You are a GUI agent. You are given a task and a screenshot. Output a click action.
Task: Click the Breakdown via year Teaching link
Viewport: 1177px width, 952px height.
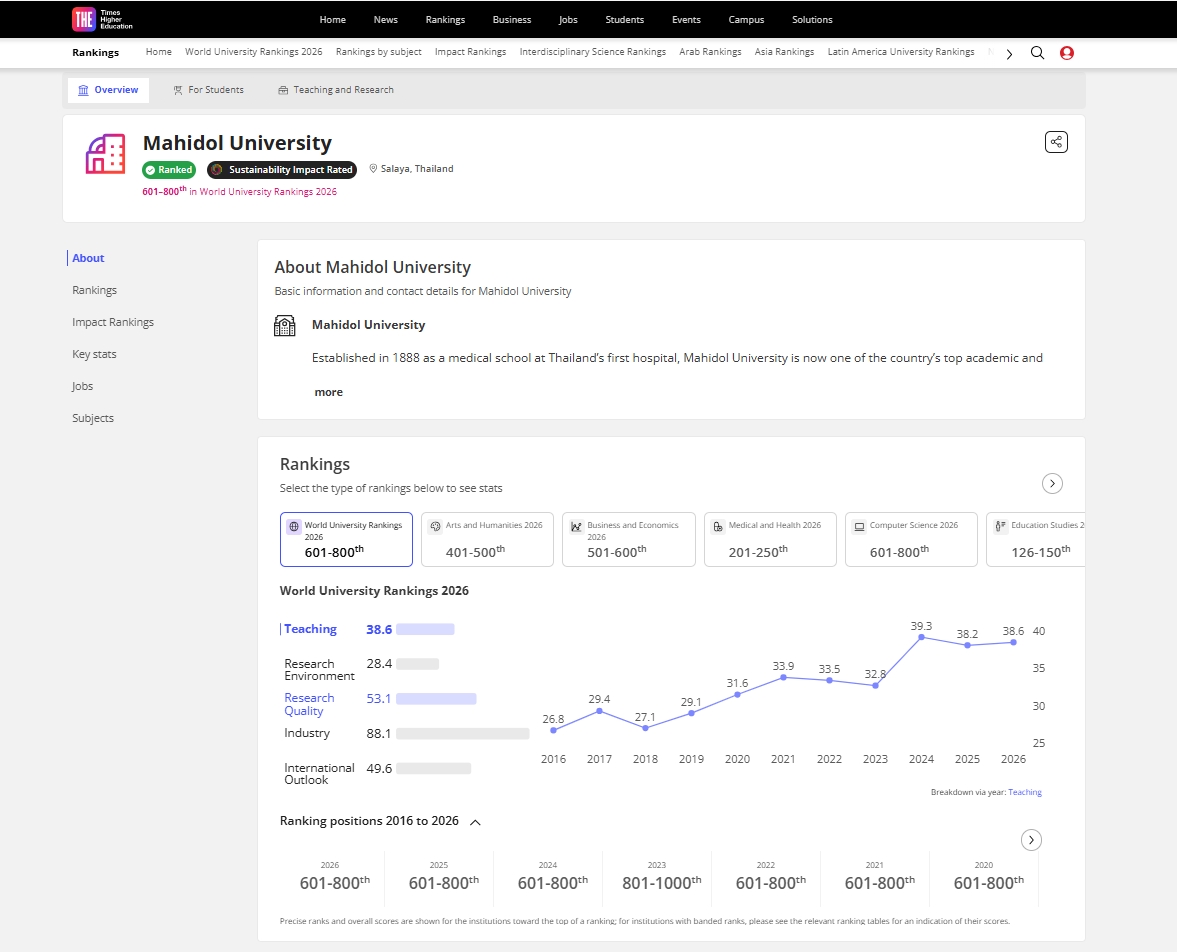(1025, 792)
